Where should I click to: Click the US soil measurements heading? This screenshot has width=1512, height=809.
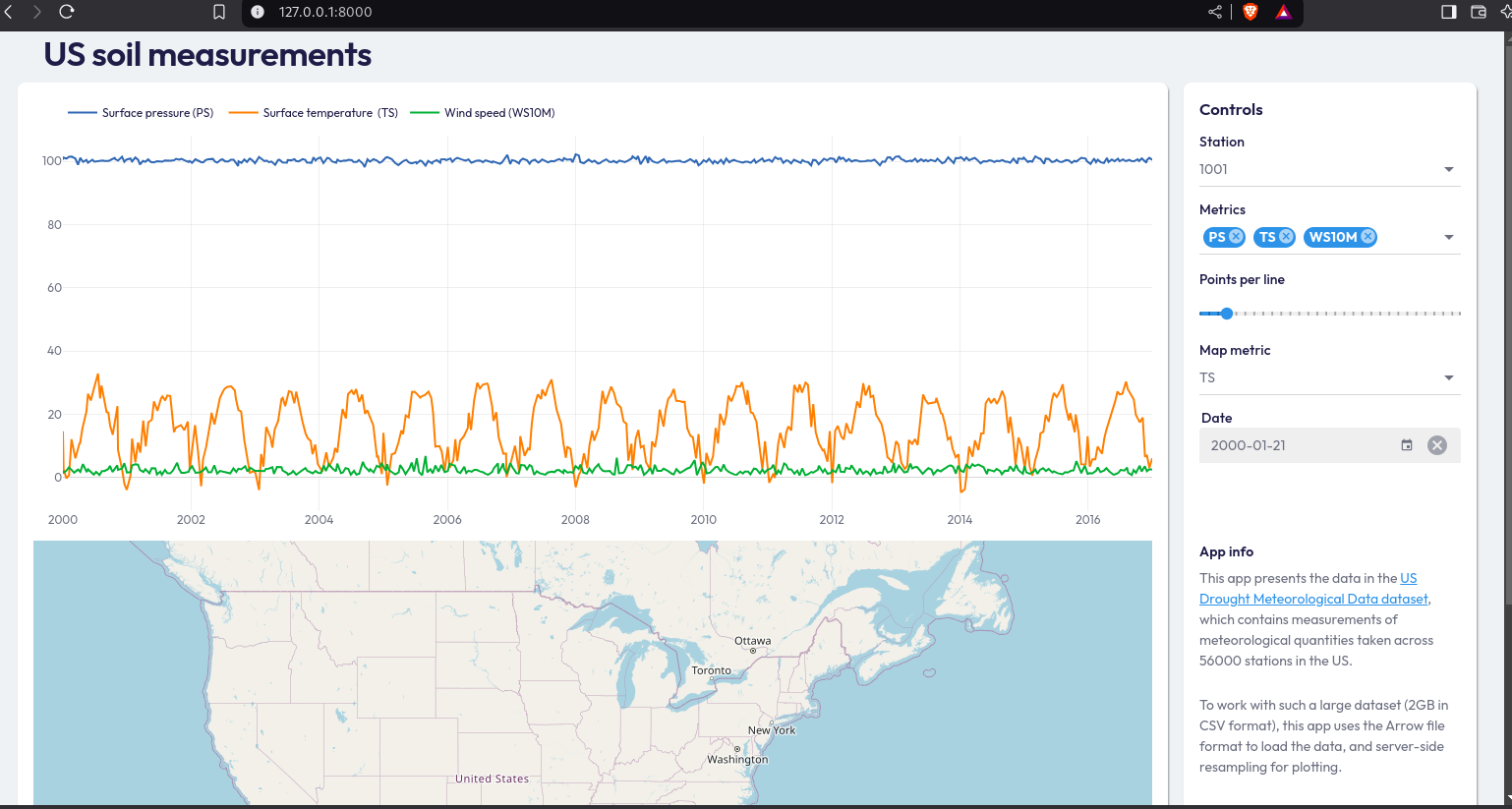pyautogui.click(x=207, y=55)
